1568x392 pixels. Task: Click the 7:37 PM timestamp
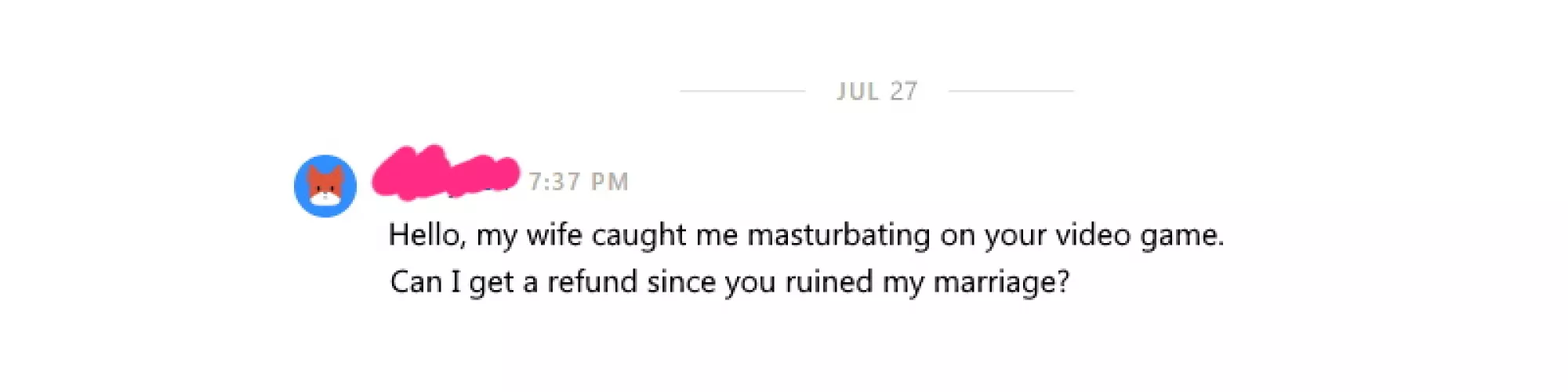click(x=578, y=182)
